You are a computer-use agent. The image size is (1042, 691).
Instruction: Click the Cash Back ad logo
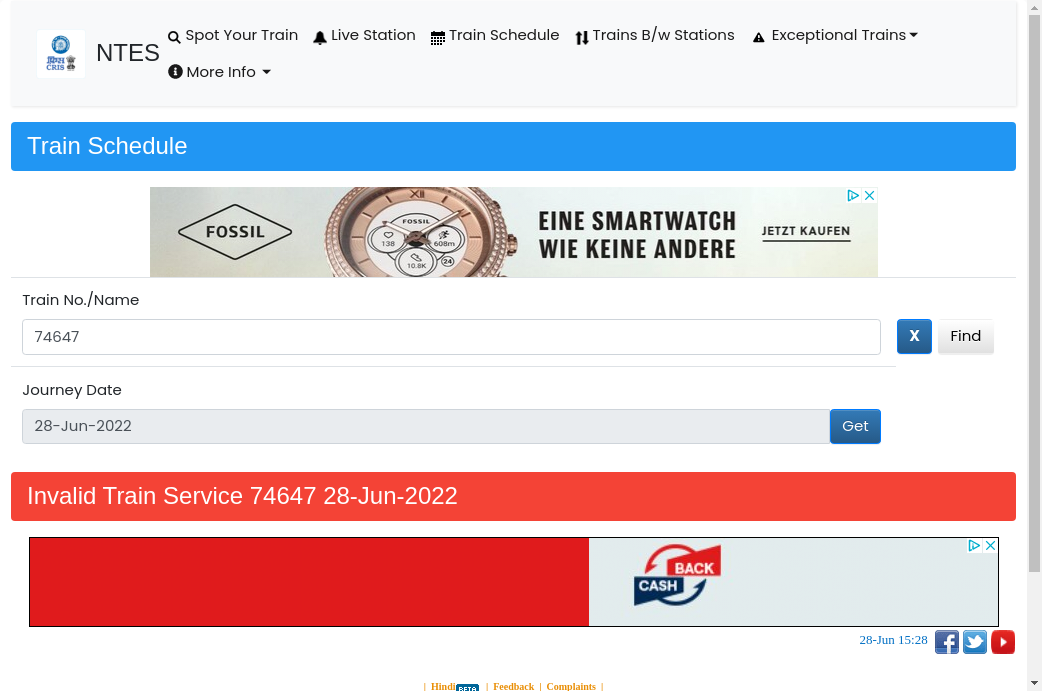pos(677,575)
